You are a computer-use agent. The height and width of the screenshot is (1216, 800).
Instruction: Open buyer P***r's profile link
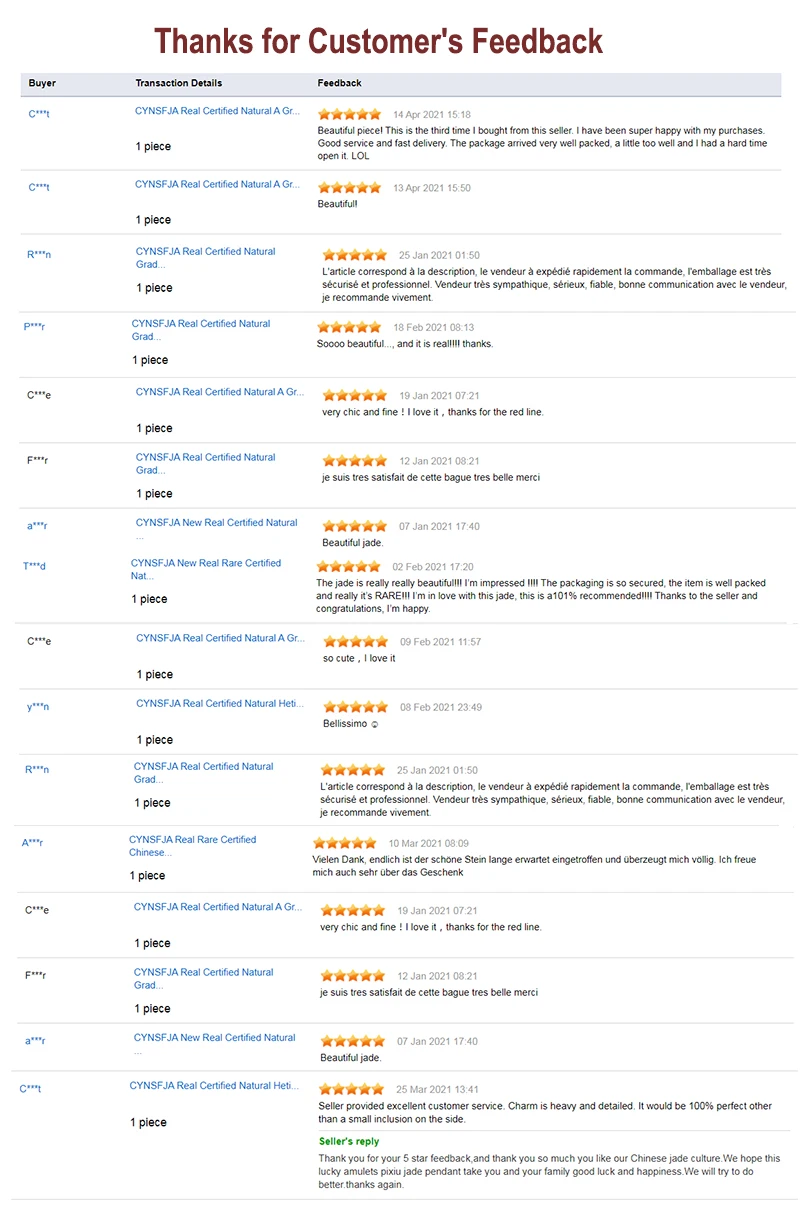34,327
